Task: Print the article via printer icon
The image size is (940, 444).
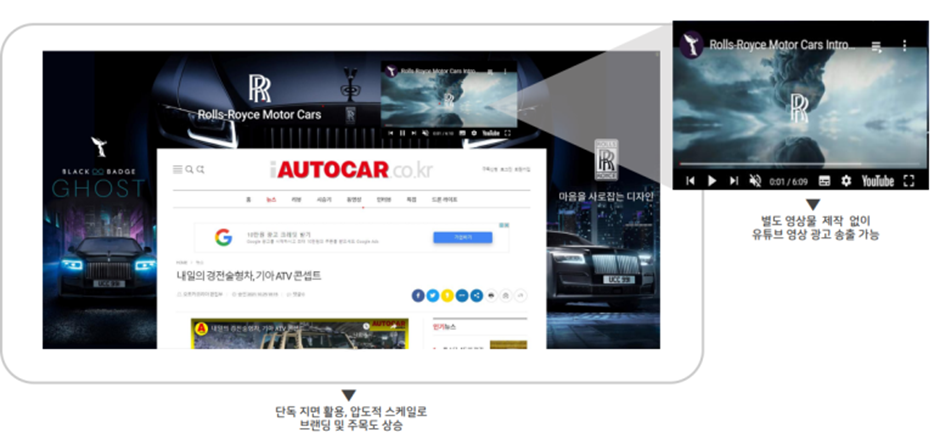Action: [x=491, y=295]
